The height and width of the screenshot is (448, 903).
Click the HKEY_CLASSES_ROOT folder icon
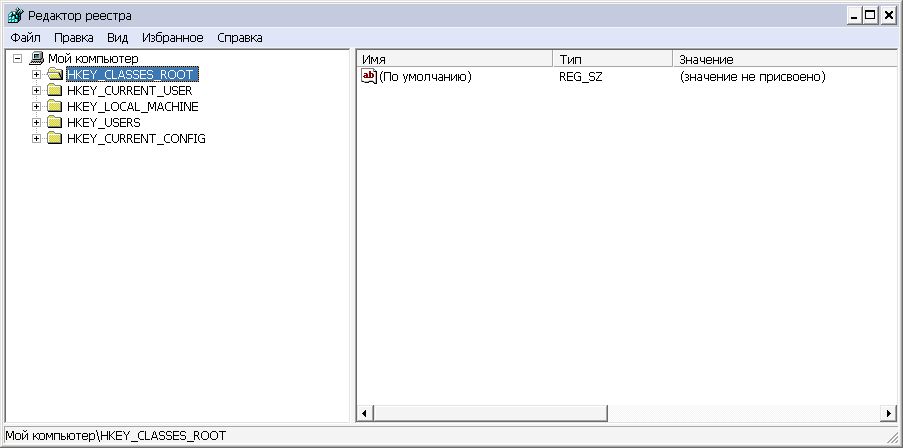tap(55, 75)
